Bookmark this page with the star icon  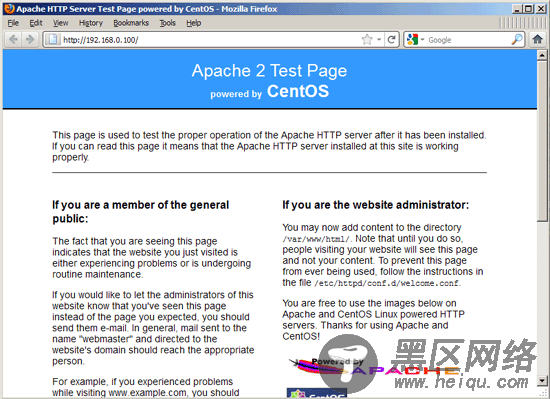pyautogui.click(x=367, y=39)
